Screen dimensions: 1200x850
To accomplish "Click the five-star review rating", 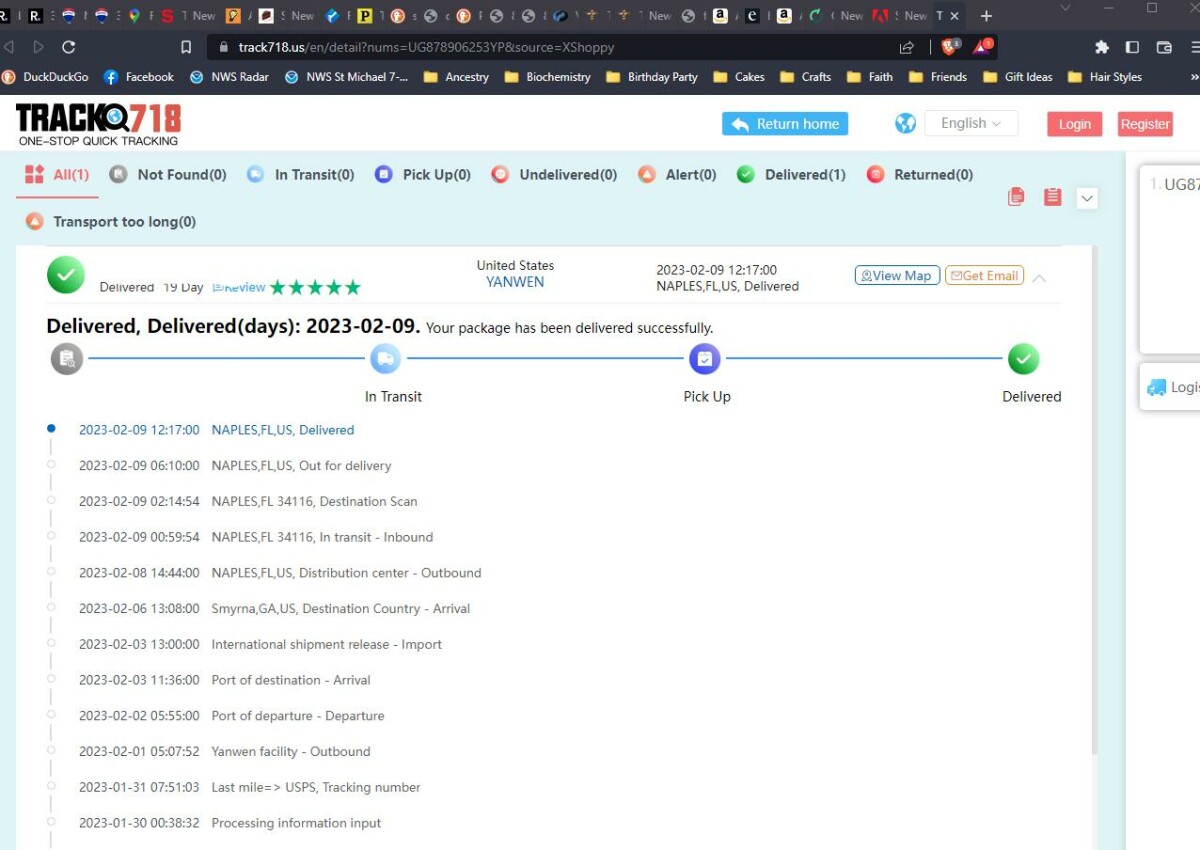I will [x=315, y=288].
